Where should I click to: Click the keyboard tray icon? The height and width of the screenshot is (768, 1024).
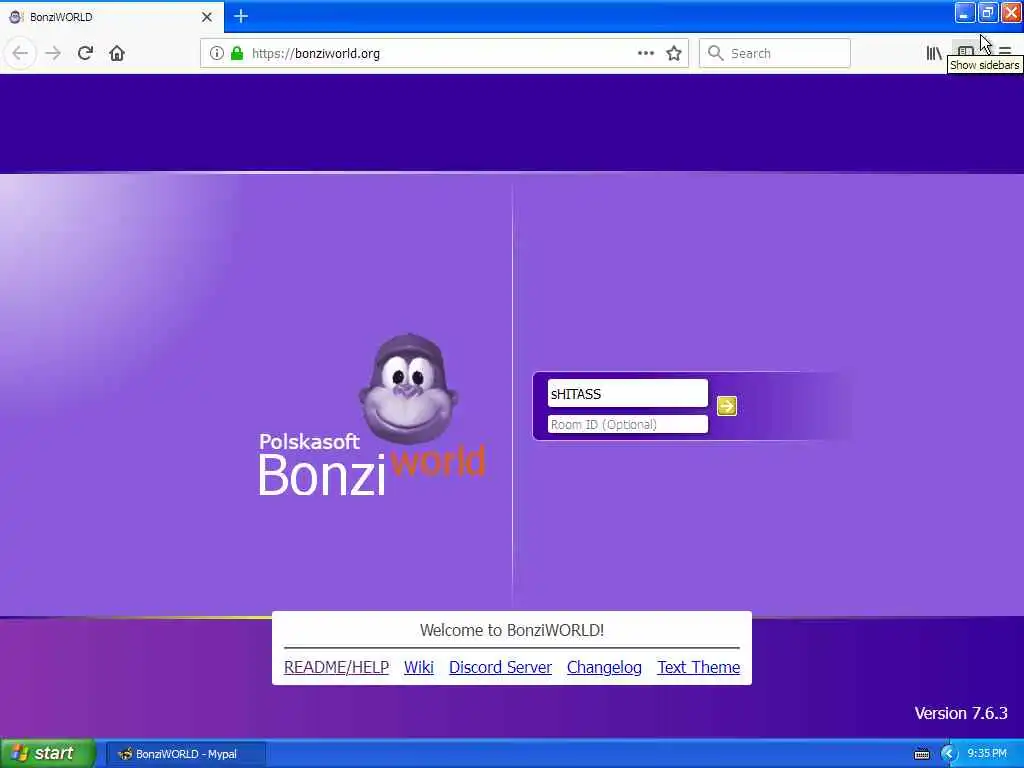(x=921, y=754)
